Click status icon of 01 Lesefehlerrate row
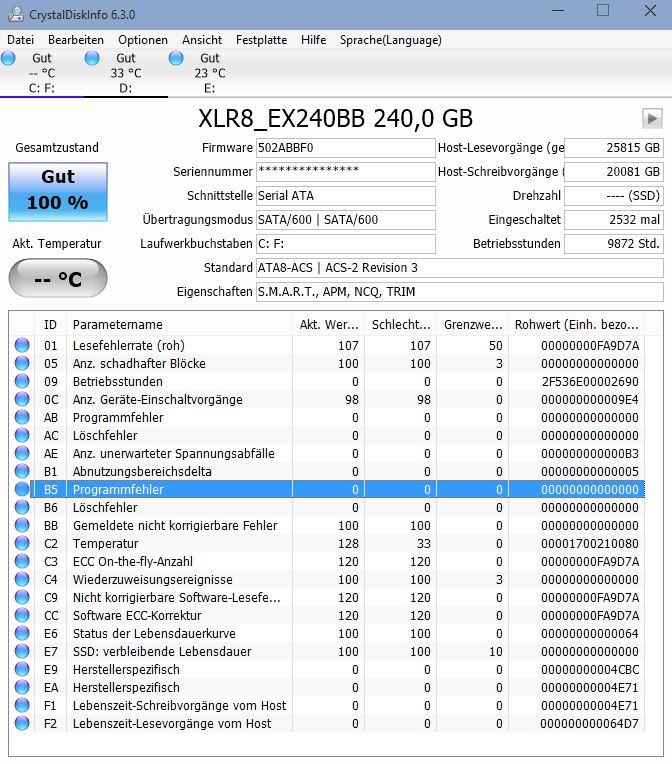Image resolution: width=672 pixels, height=764 pixels. [x=22, y=345]
